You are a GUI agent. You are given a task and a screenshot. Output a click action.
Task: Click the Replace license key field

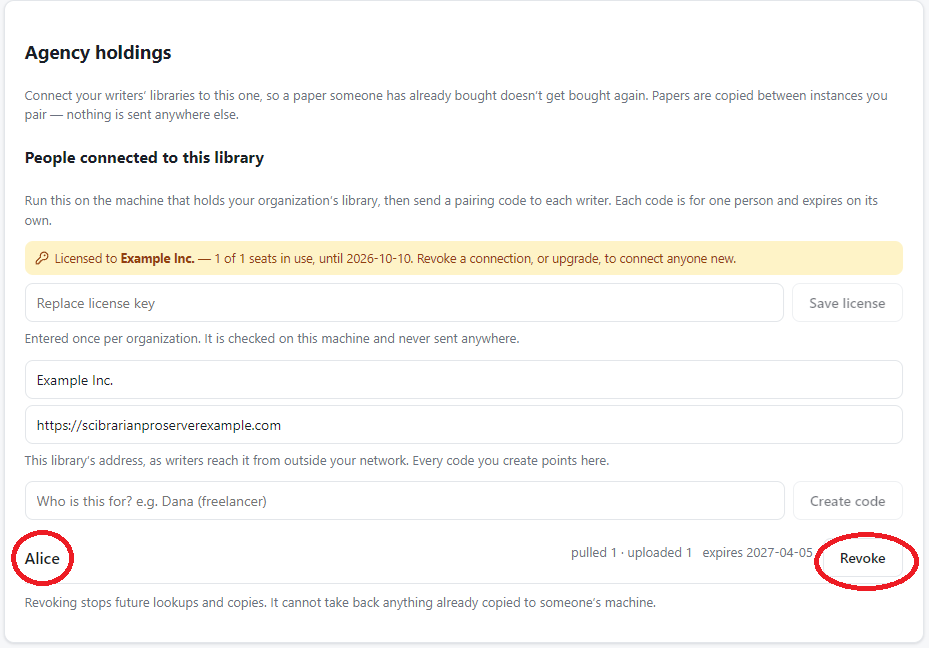404,303
